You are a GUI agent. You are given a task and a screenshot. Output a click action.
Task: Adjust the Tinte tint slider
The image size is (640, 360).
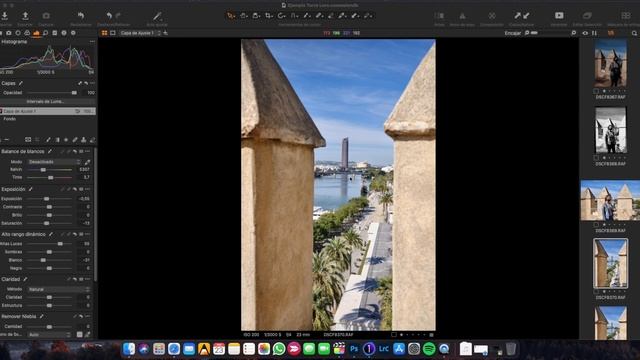50,178
